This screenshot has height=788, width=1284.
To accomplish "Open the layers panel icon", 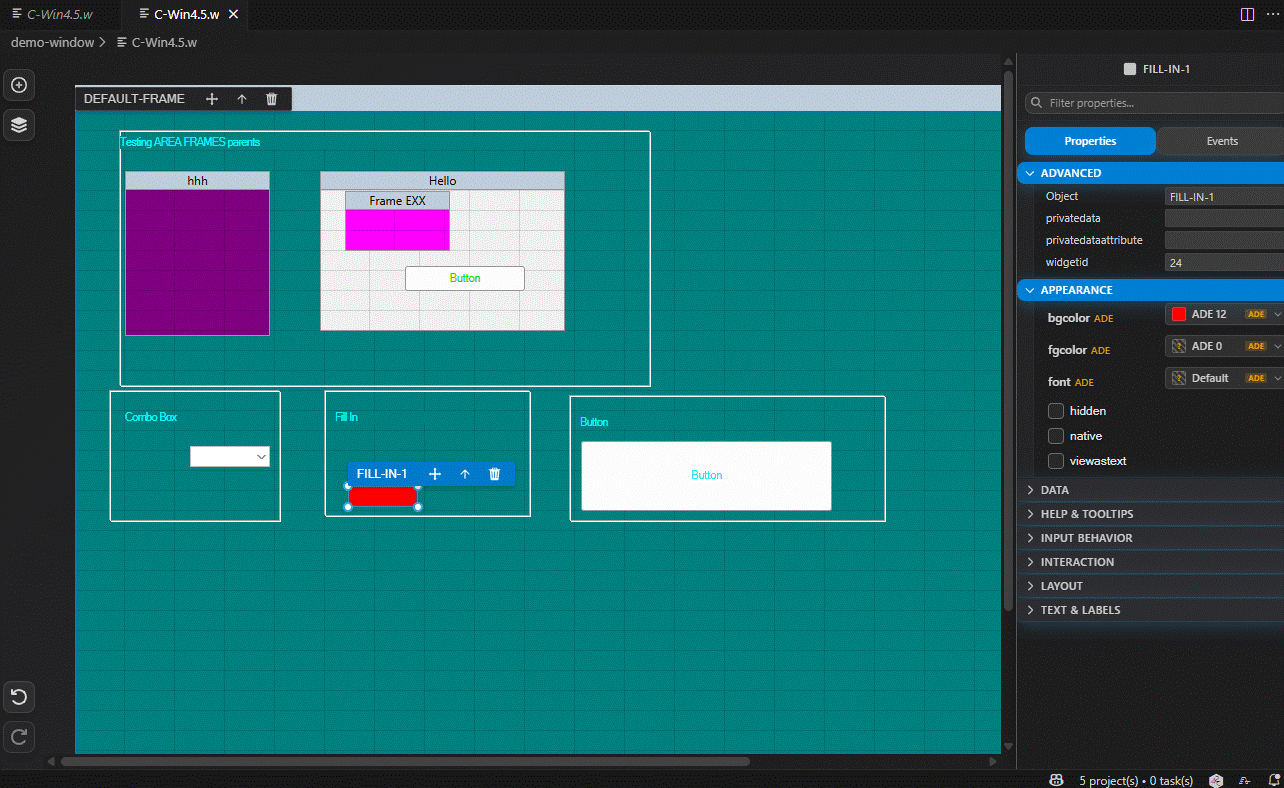I will tap(18, 125).
